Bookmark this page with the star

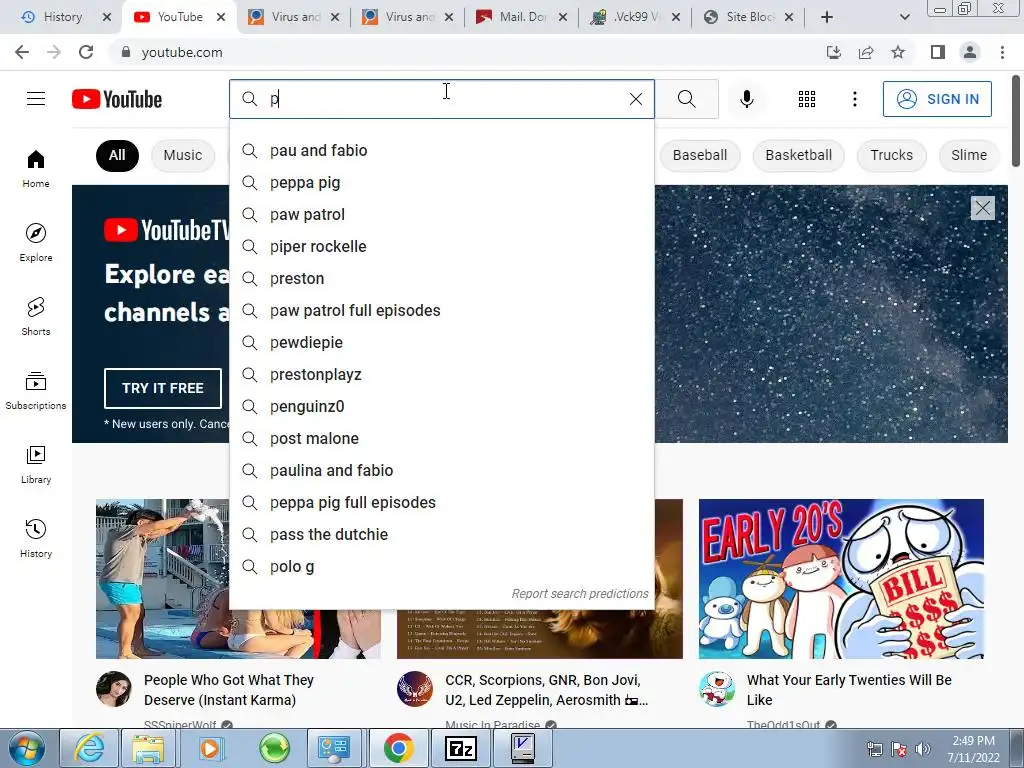(898, 52)
